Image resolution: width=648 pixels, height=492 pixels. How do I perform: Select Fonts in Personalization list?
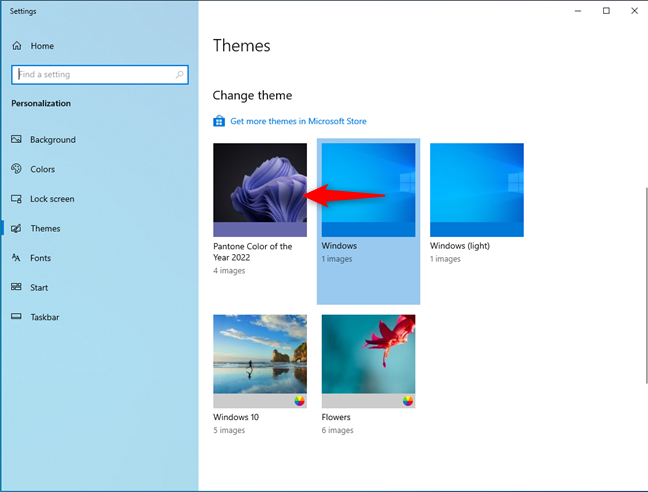pos(100,258)
